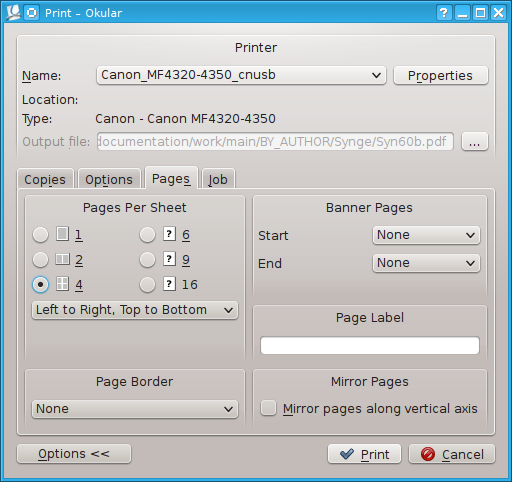Enable mirror pages along vertical axis
Screen dimensions: 512x482
pyautogui.click(x=268, y=408)
